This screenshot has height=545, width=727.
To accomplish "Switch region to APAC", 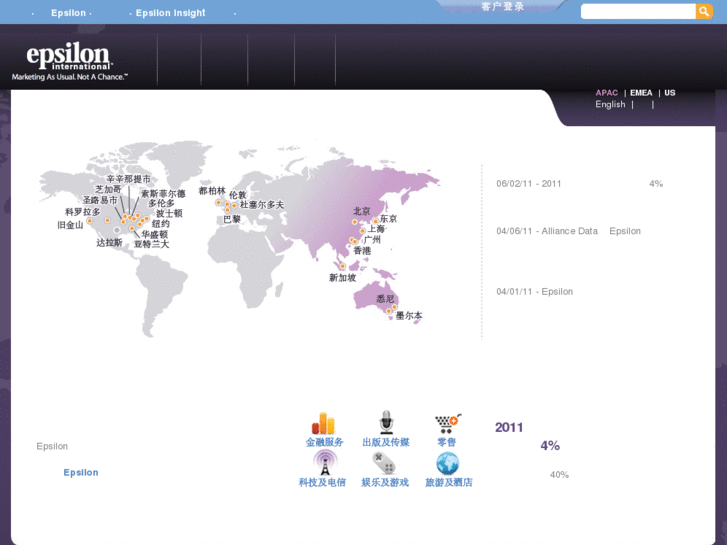I will [606, 93].
